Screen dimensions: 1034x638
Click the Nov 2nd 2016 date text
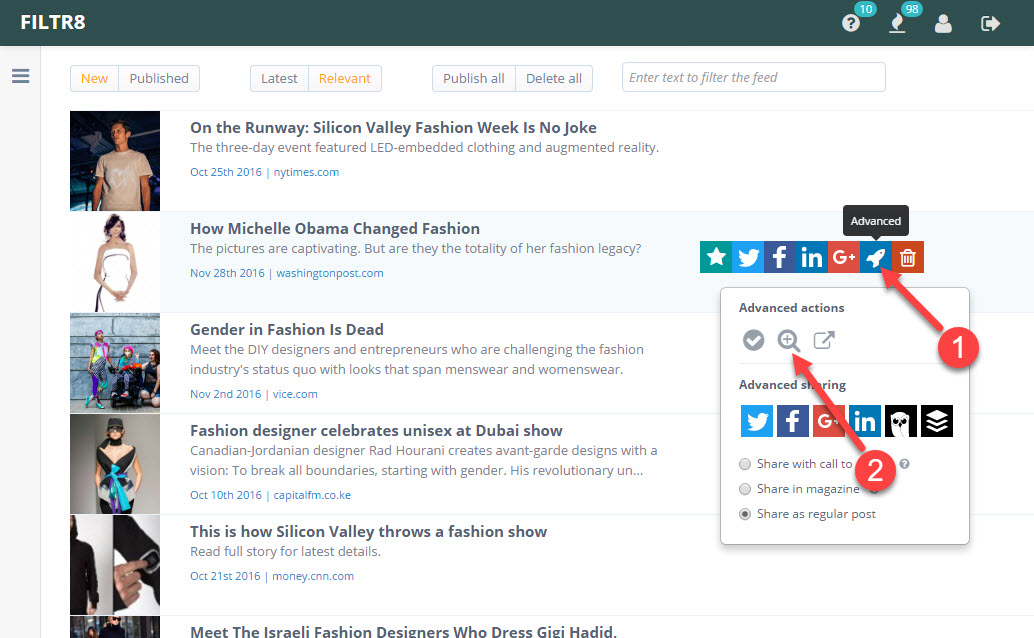pyautogui.click(x=226, y=394)
